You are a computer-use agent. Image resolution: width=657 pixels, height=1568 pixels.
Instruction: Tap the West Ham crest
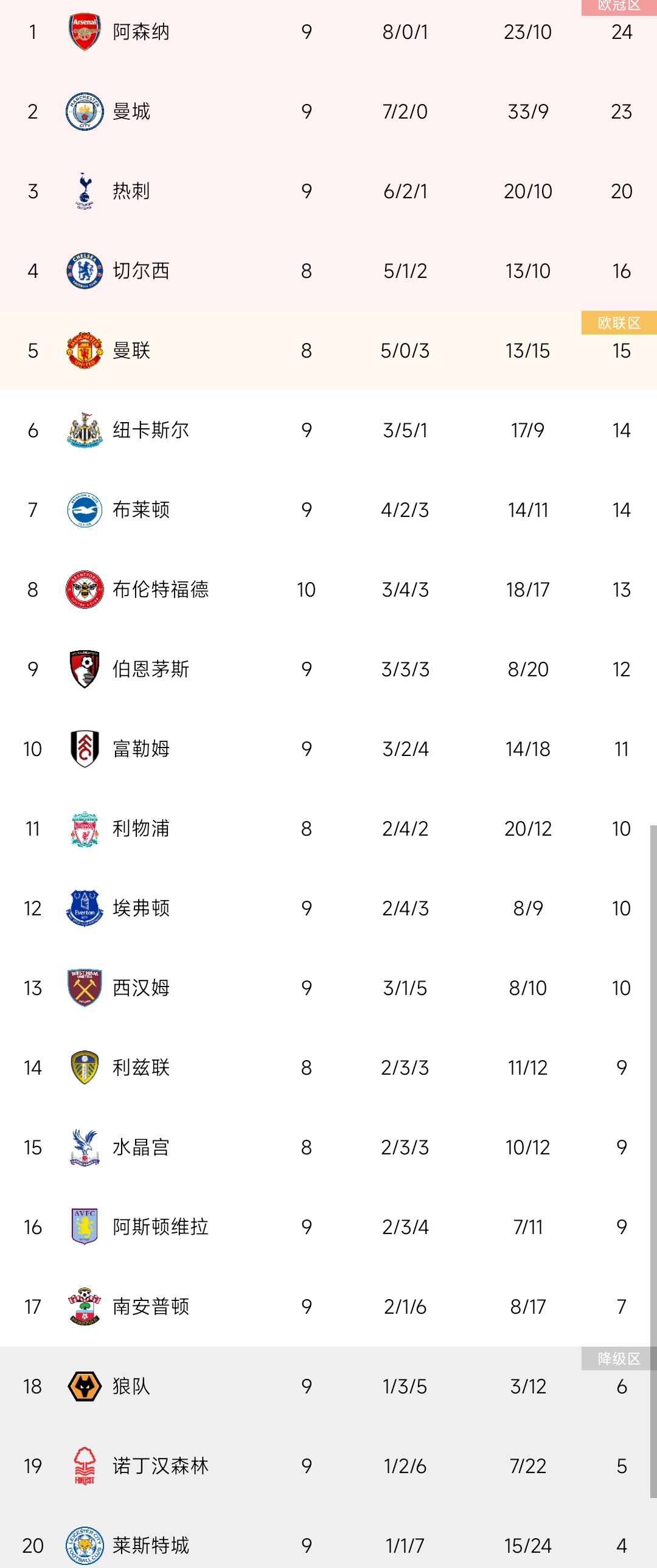click(84, 988)
